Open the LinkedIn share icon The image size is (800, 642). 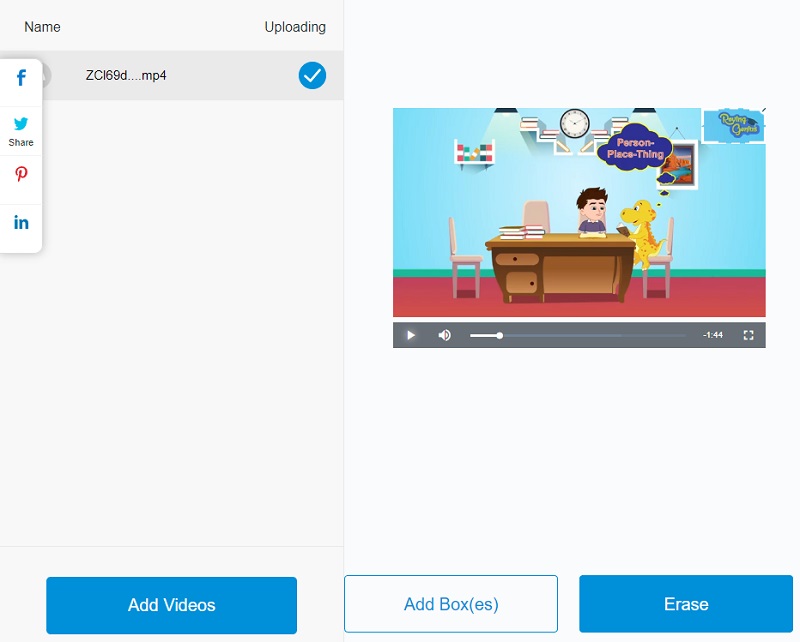point(21,223)
